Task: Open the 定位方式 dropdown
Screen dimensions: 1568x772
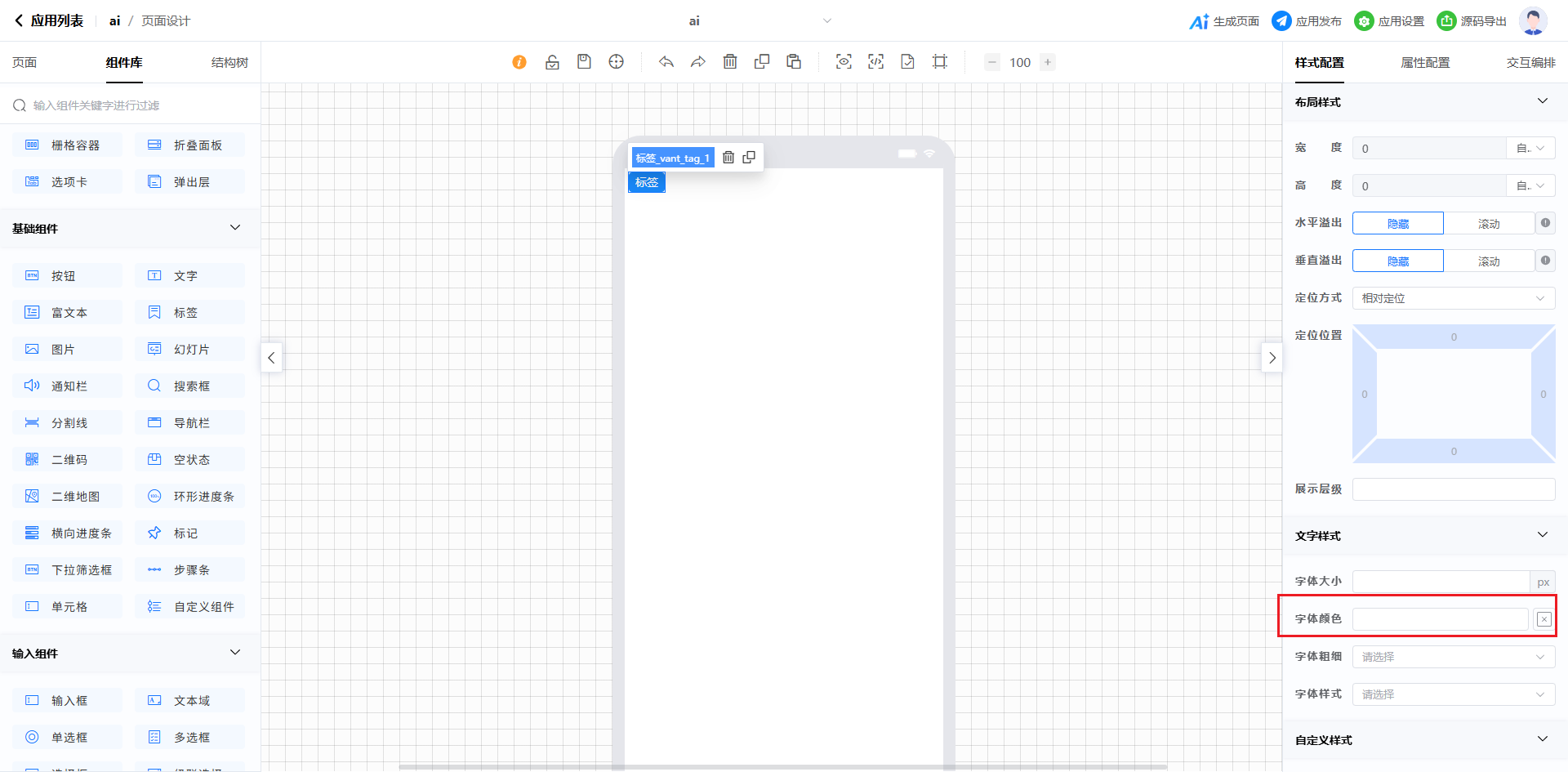Action: click(x=1453, y=298)
